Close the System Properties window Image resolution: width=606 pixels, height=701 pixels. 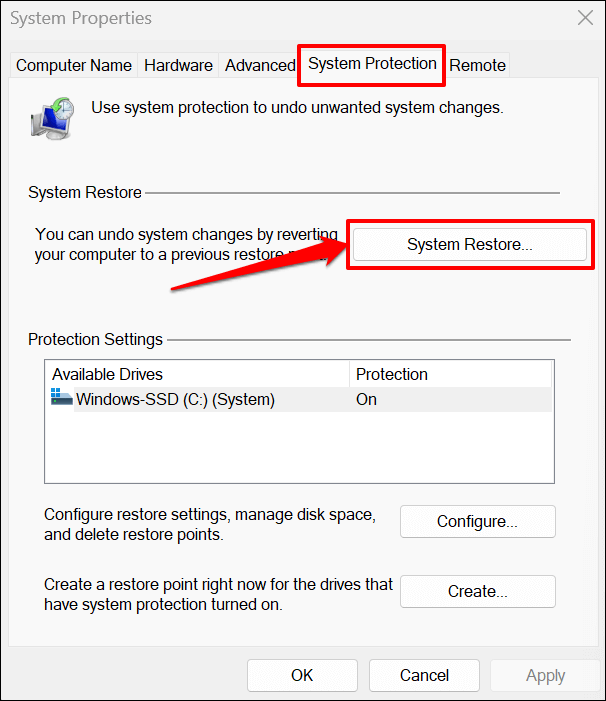[585, 17]
